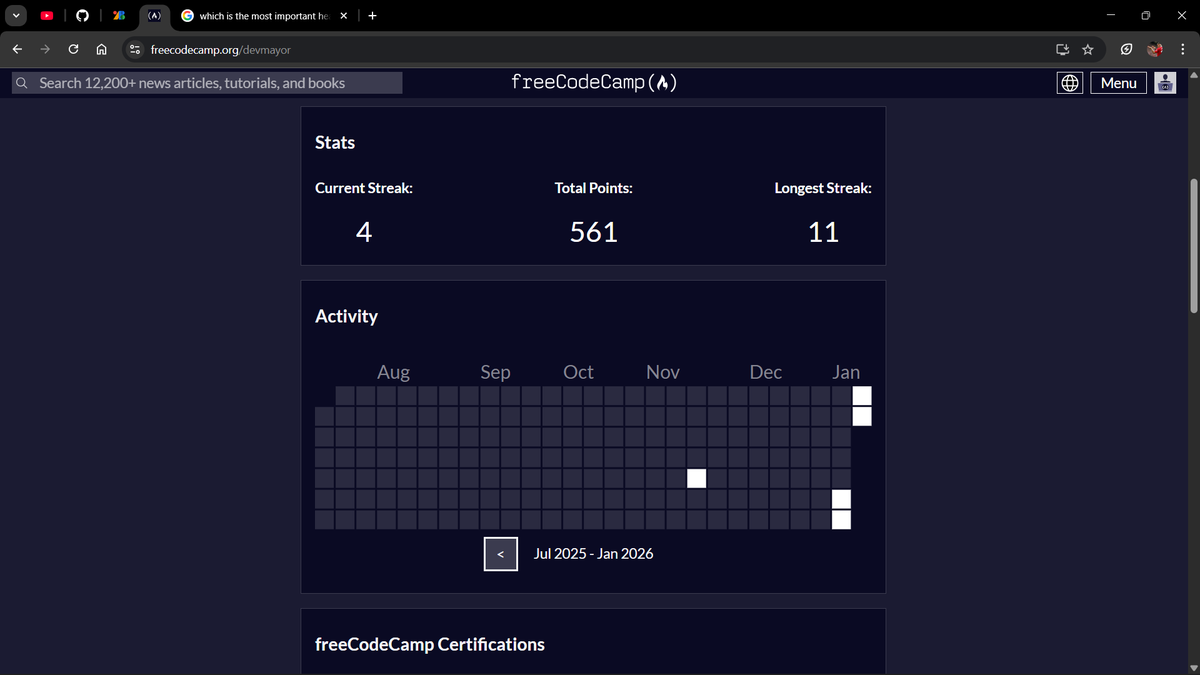The height and width of the screenshot is (675, 1200).
Task: Switch to the colorful ZB pinned tab
Action: point(118,16)
